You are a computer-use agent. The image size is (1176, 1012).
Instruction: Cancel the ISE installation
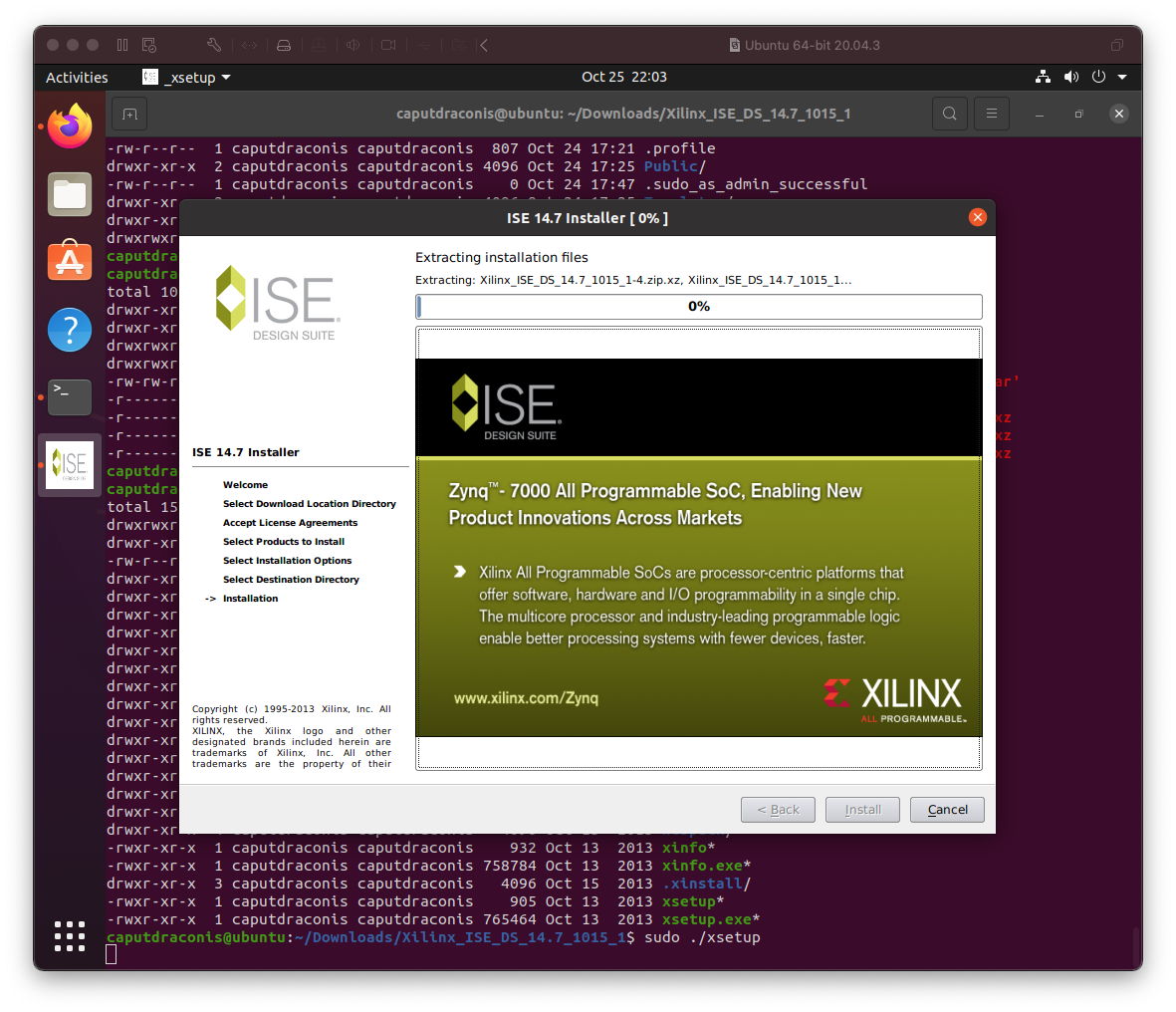[947, 810]
